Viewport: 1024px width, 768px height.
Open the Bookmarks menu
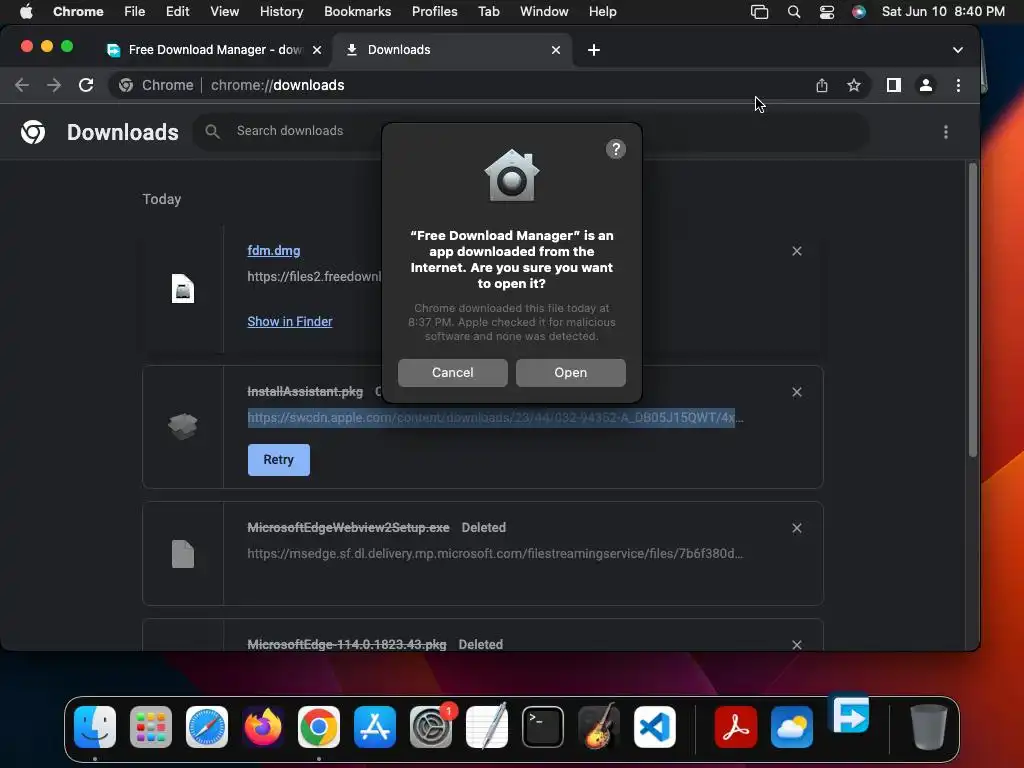pyautogui.click(x=357, y=11)
